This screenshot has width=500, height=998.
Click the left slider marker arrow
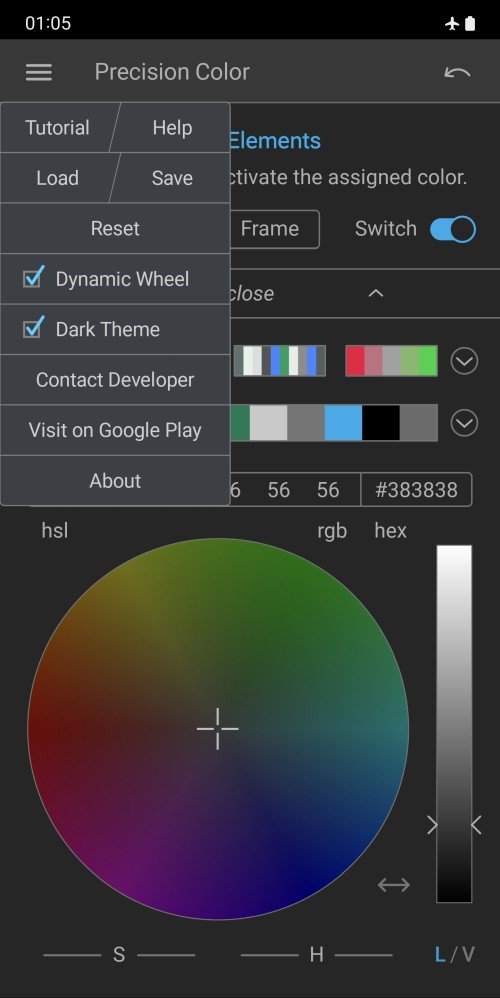click(433, 826)
